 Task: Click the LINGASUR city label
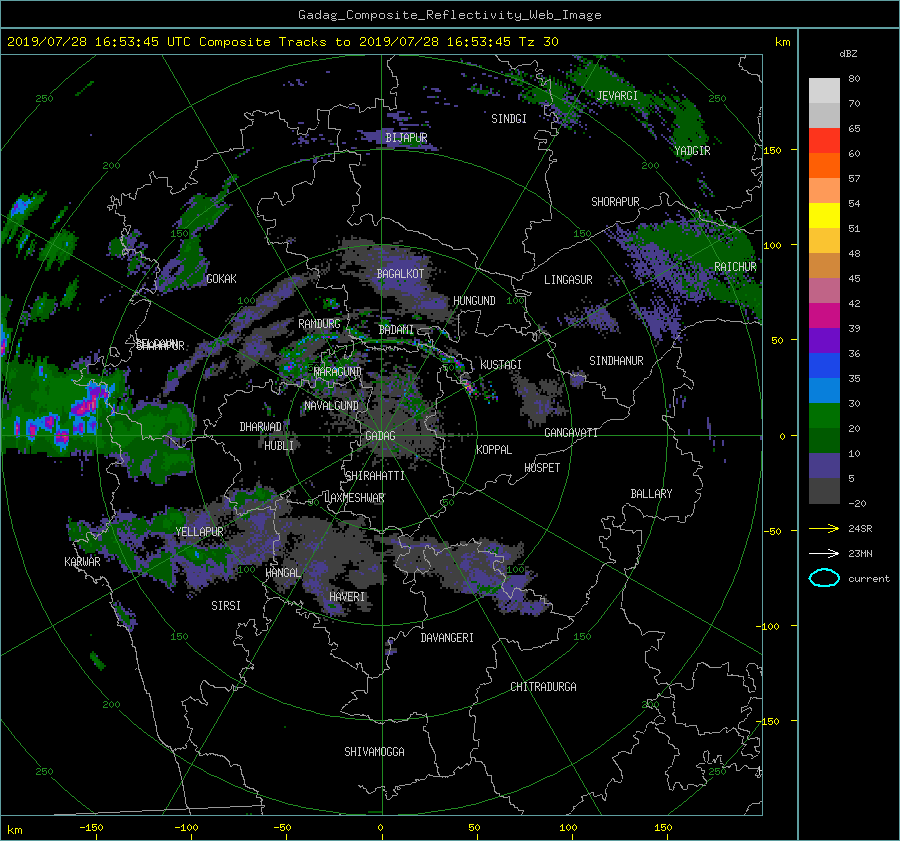[x=568, y=280]
